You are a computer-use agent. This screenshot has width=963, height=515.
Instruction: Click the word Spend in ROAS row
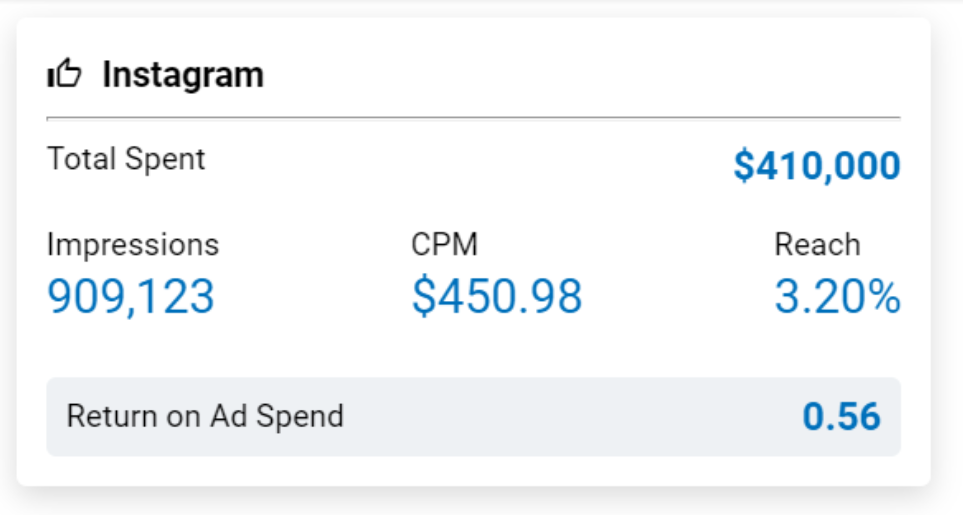coord(300,418)
